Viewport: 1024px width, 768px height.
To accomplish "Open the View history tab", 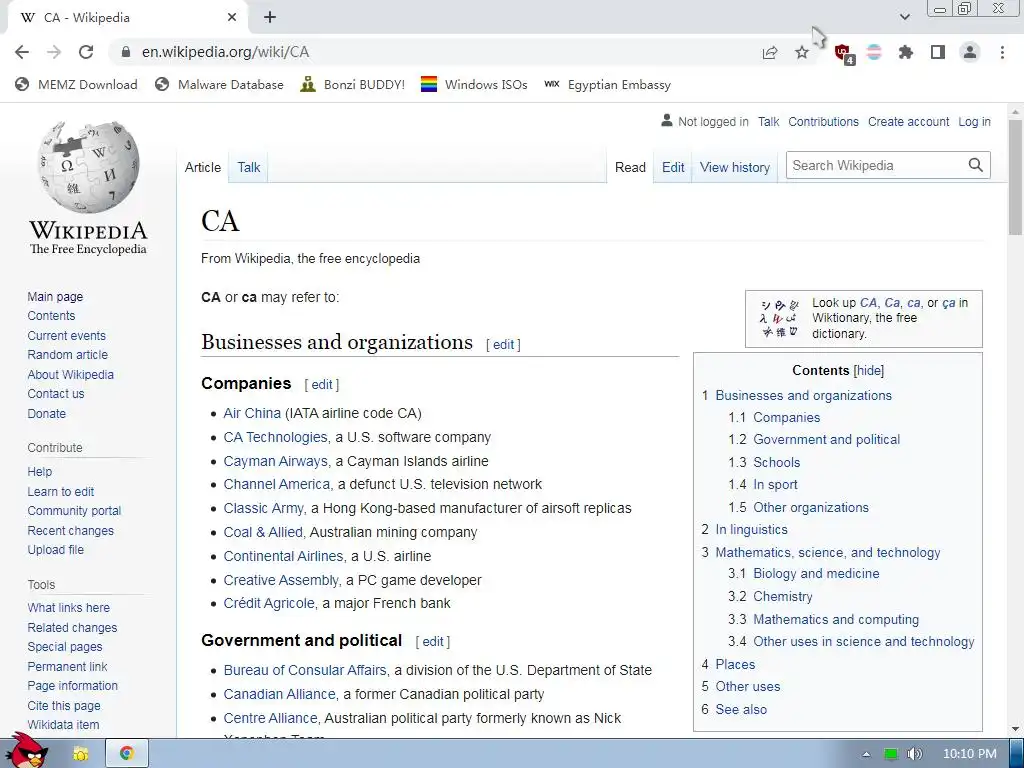I will [735, 167].
